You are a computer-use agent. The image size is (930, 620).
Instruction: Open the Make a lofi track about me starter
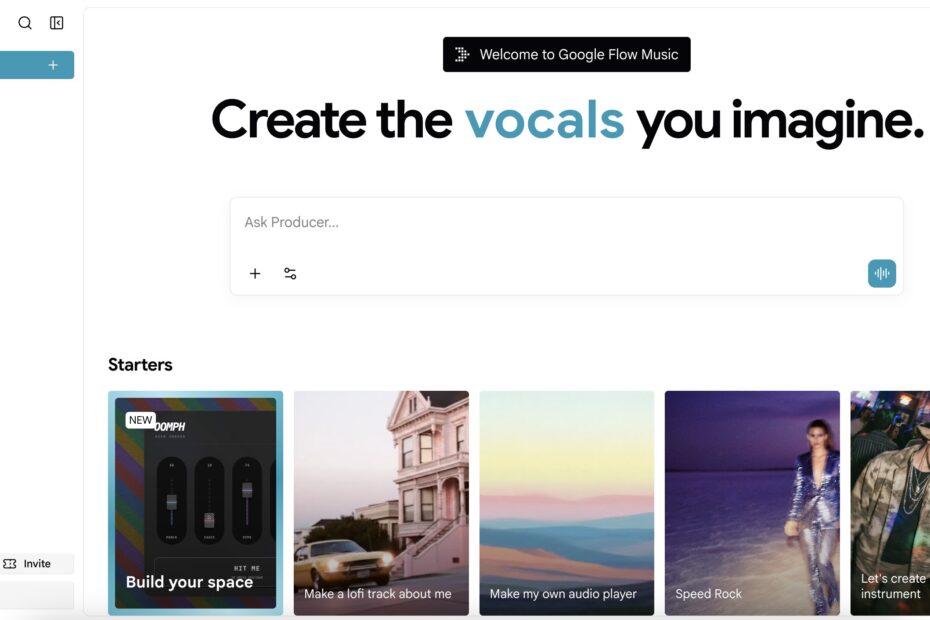pos(380,502)
